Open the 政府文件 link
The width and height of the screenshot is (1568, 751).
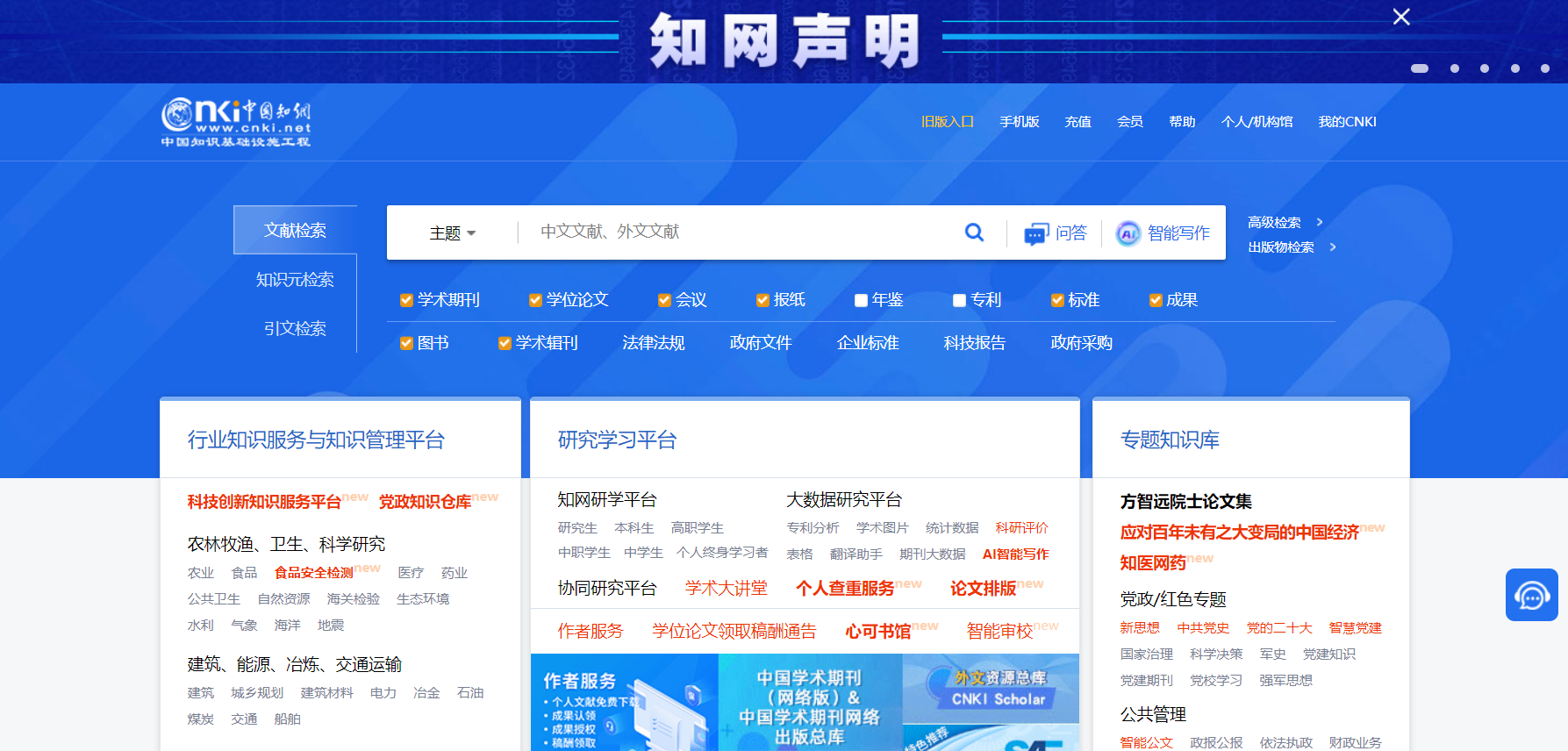761,343
